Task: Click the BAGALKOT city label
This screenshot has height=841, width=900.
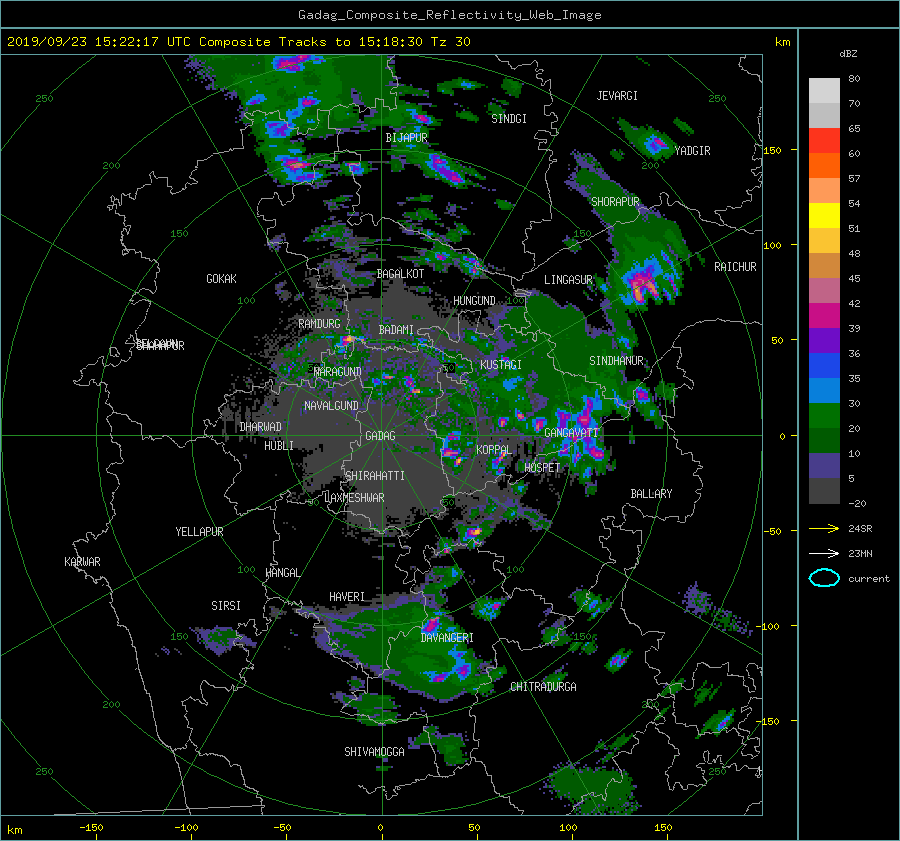Action: coord(400,274)
